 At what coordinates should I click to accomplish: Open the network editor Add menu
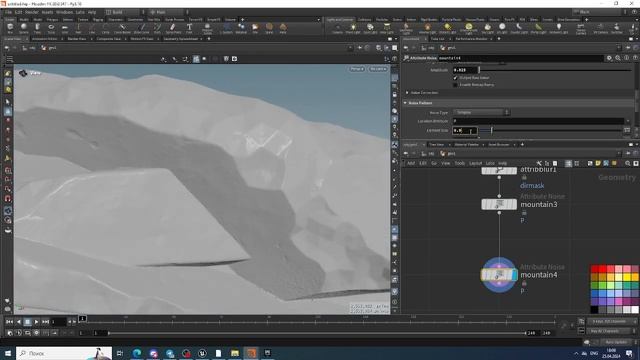(x=411, y=163)
